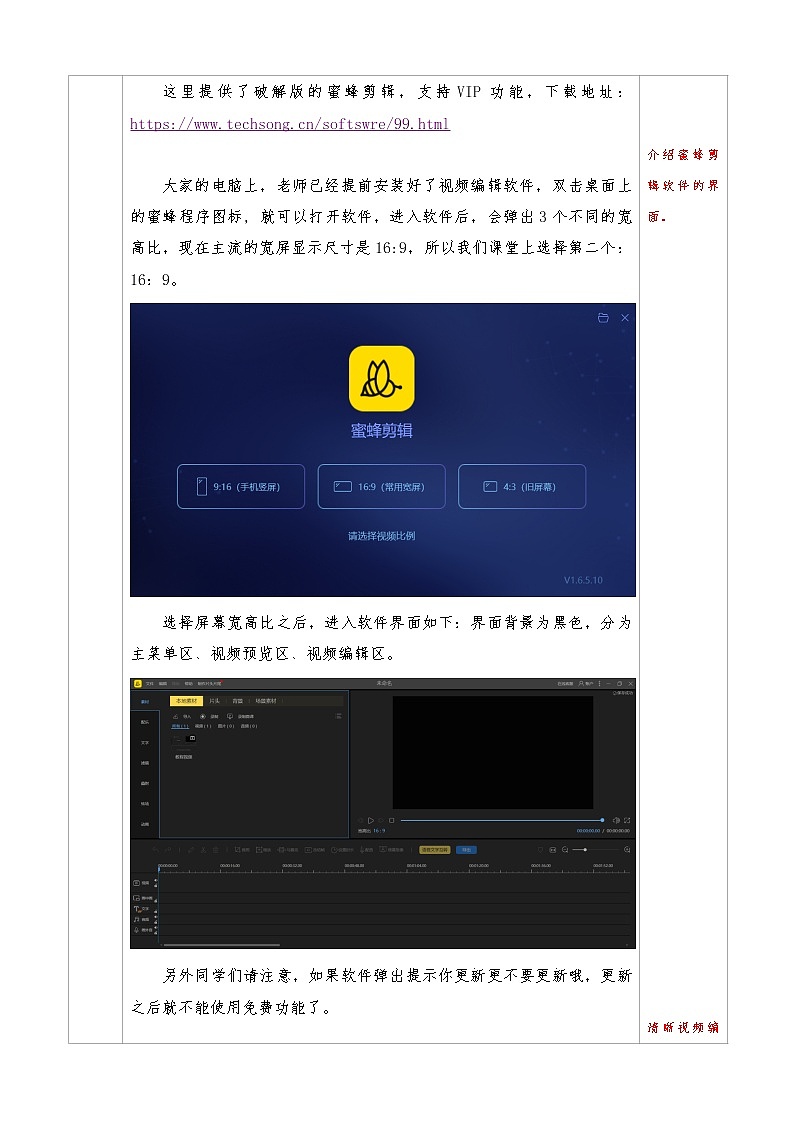Click the undo arrow in the timeline toolbar
794x1123 pixels.
(x=155, y=849)
